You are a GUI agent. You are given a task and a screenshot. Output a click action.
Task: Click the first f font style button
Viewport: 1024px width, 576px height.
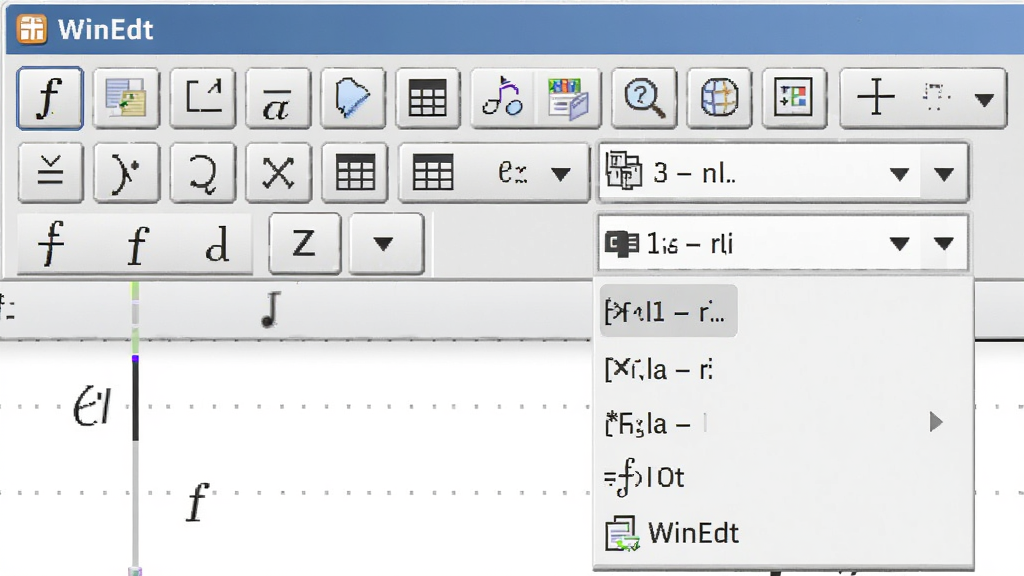click(52, 244)
